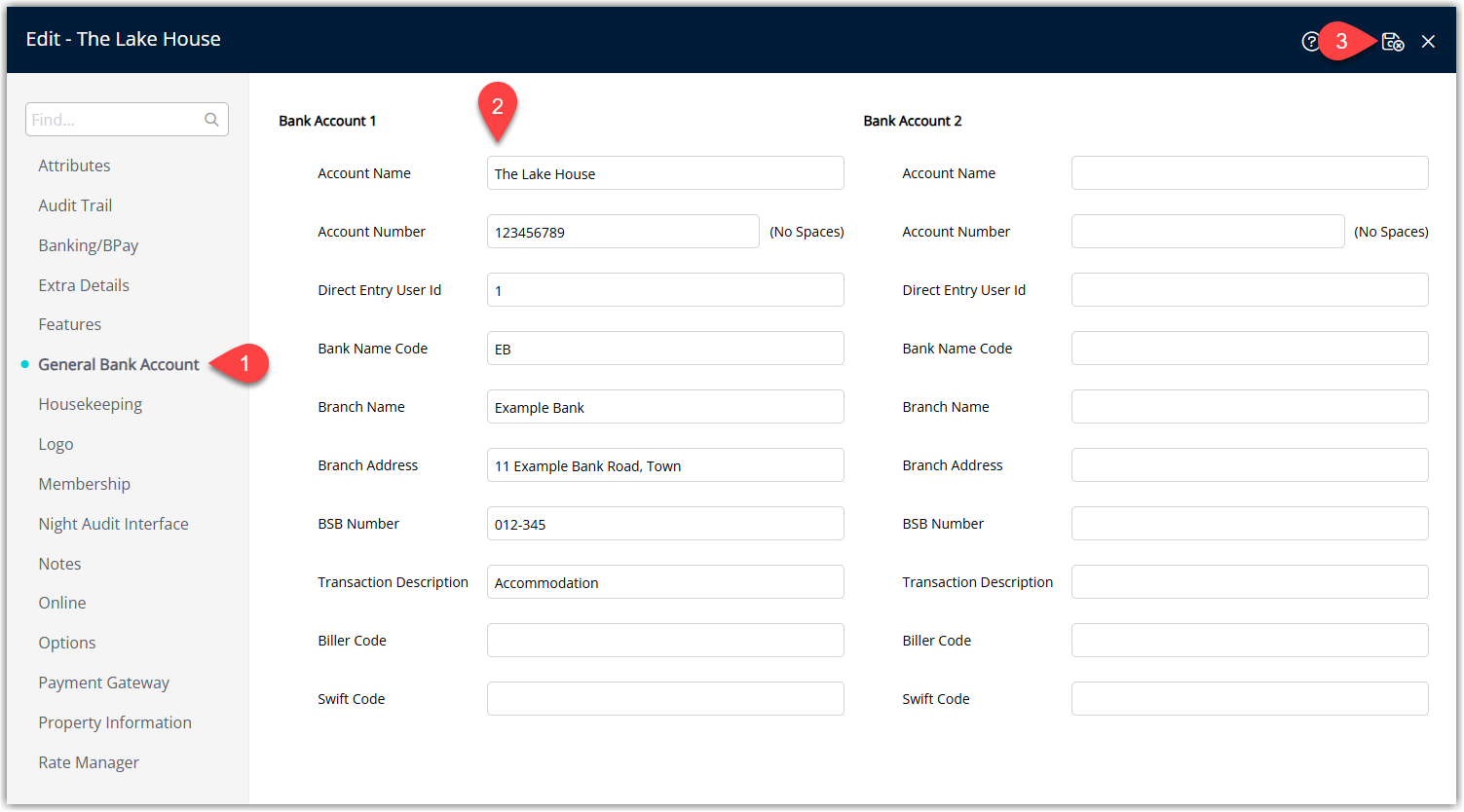Open the Audit Trail section
Viewport: 1464px width, 812px height.
[x=75, y=205]
